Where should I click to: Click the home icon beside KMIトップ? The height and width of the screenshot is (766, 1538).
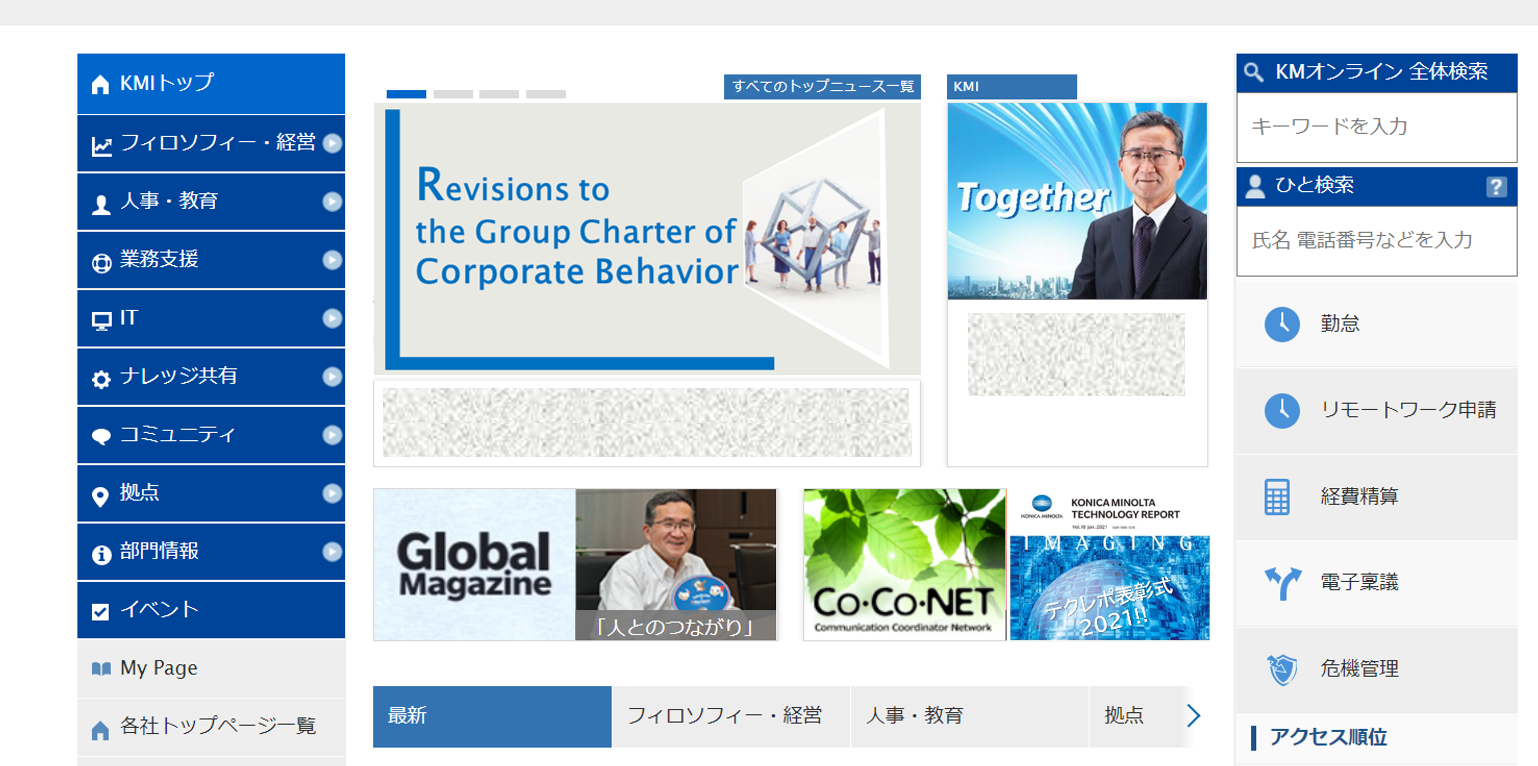(x=100, y=85)
